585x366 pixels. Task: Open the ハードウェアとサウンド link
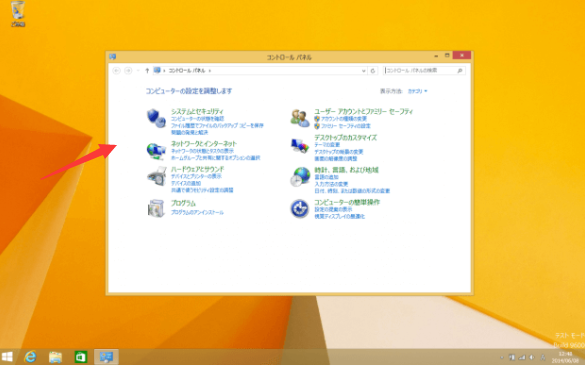coord(197,169)
